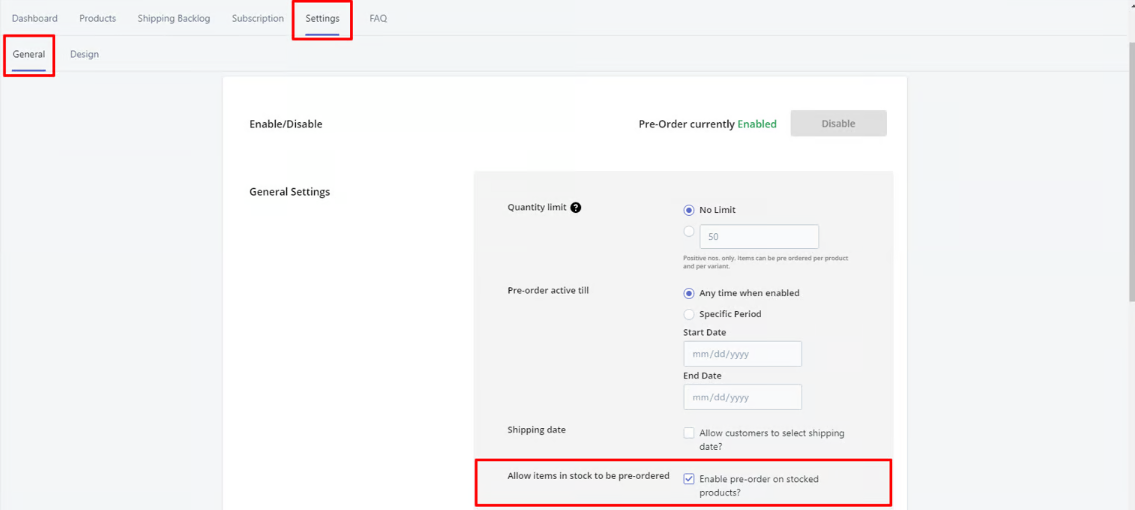Focus the Start Date input field
Viewport: 1135px width, 510px height.
(742, 354)
